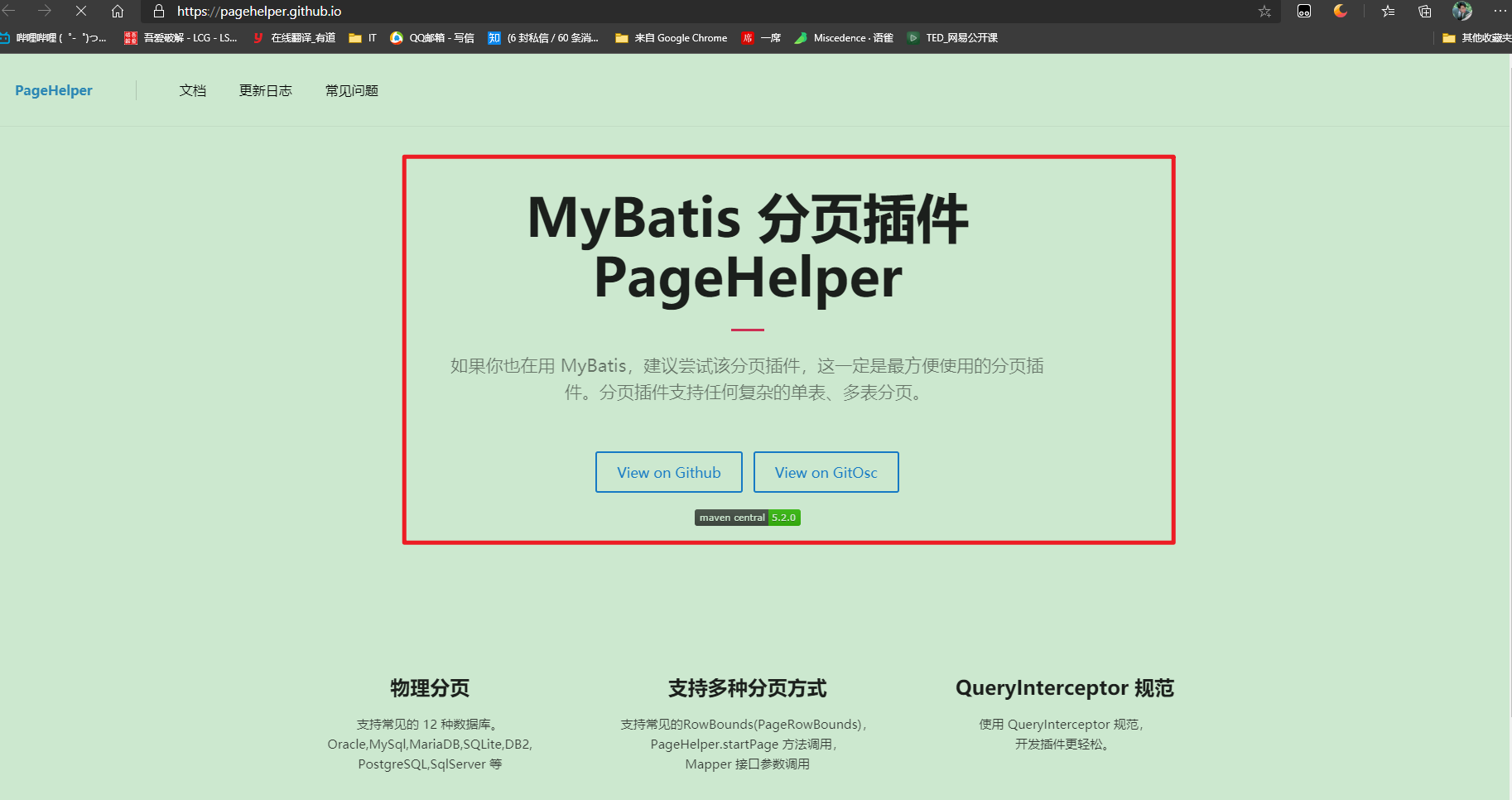The height and width of the screenshot is (800, 1512).
Task: Open the 知乎 私信 bookmark
Action: [543, 38]
